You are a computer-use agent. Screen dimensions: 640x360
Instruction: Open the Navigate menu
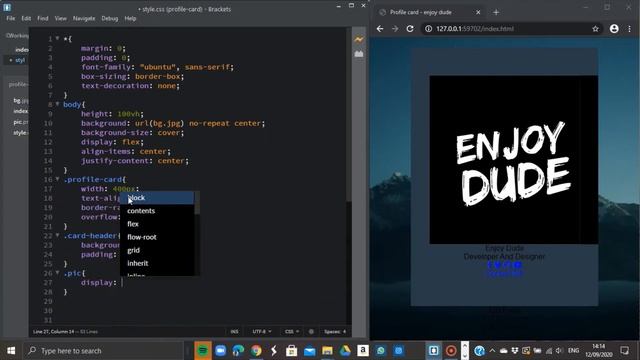click(84, 18)
